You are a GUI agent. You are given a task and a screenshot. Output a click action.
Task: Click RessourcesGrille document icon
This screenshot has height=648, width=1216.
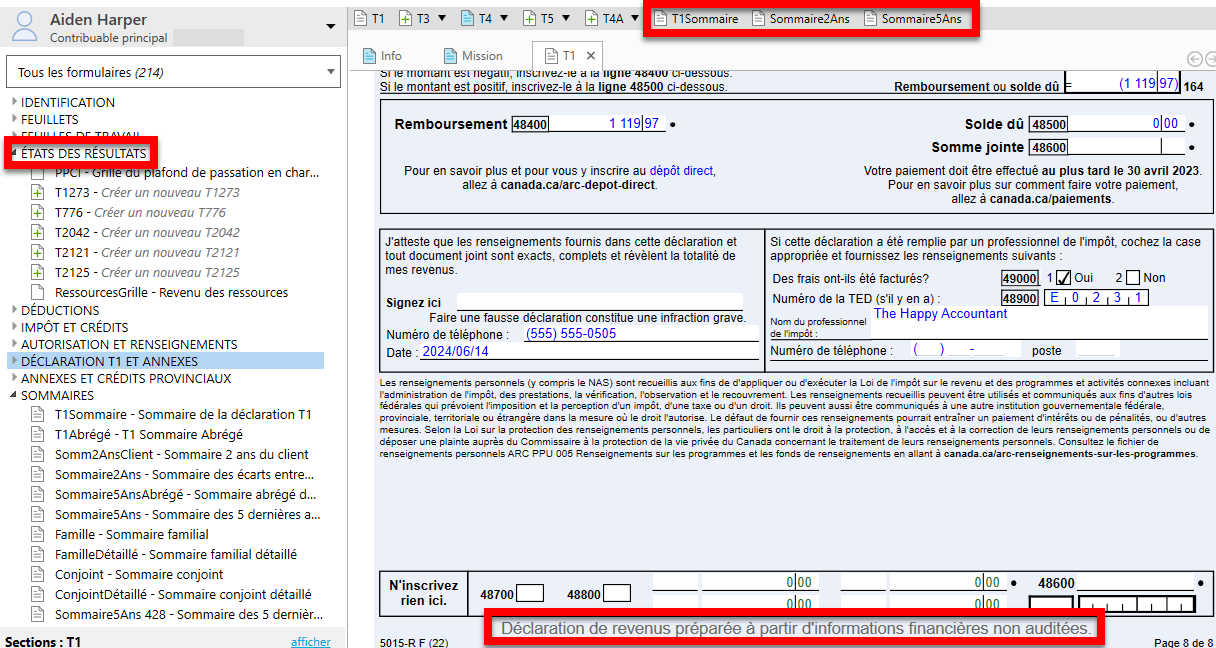pyautogui.click(x=38, y=293)
